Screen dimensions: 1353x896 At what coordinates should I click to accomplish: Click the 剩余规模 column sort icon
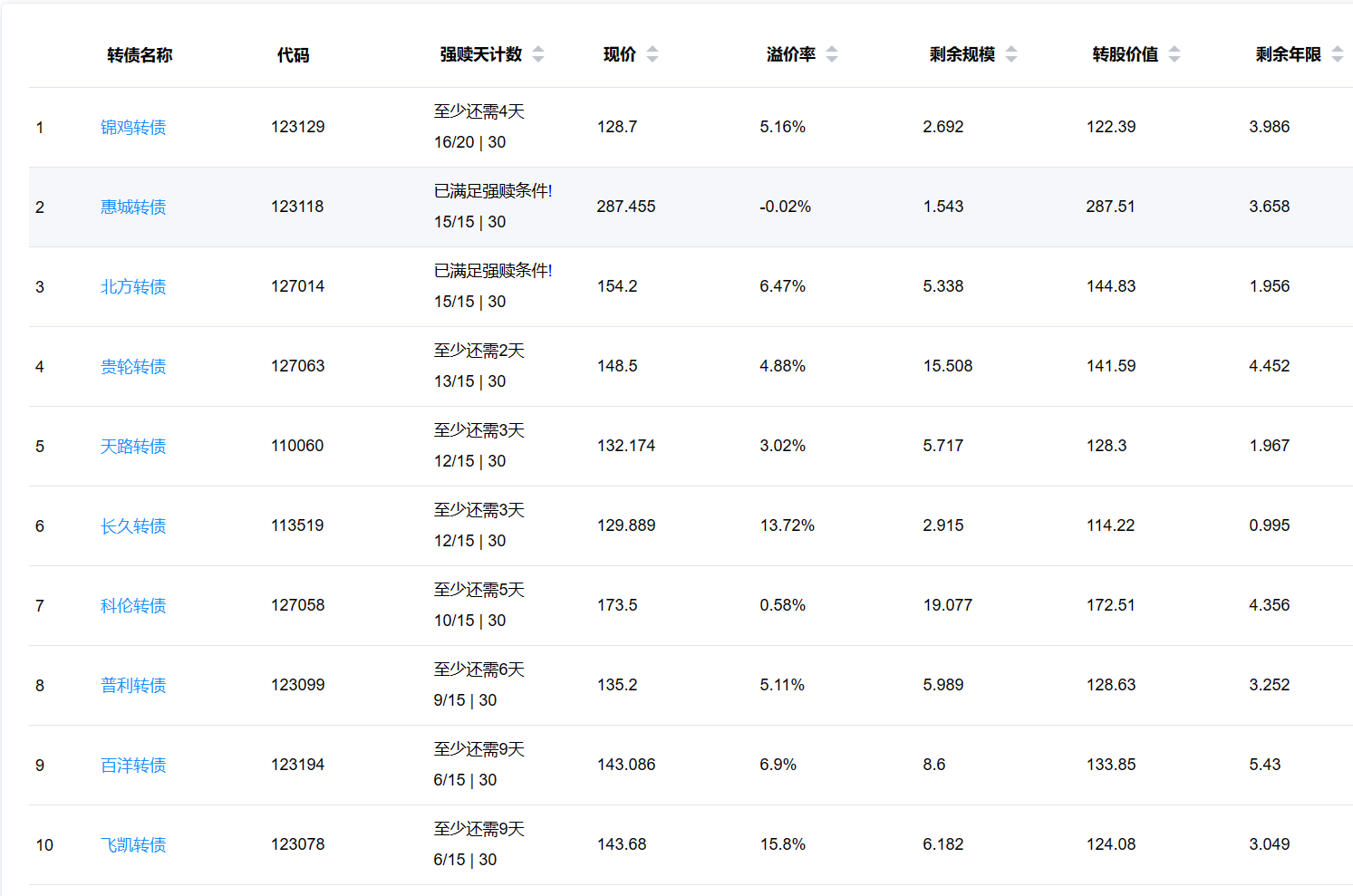click(x=1011, y=54)
